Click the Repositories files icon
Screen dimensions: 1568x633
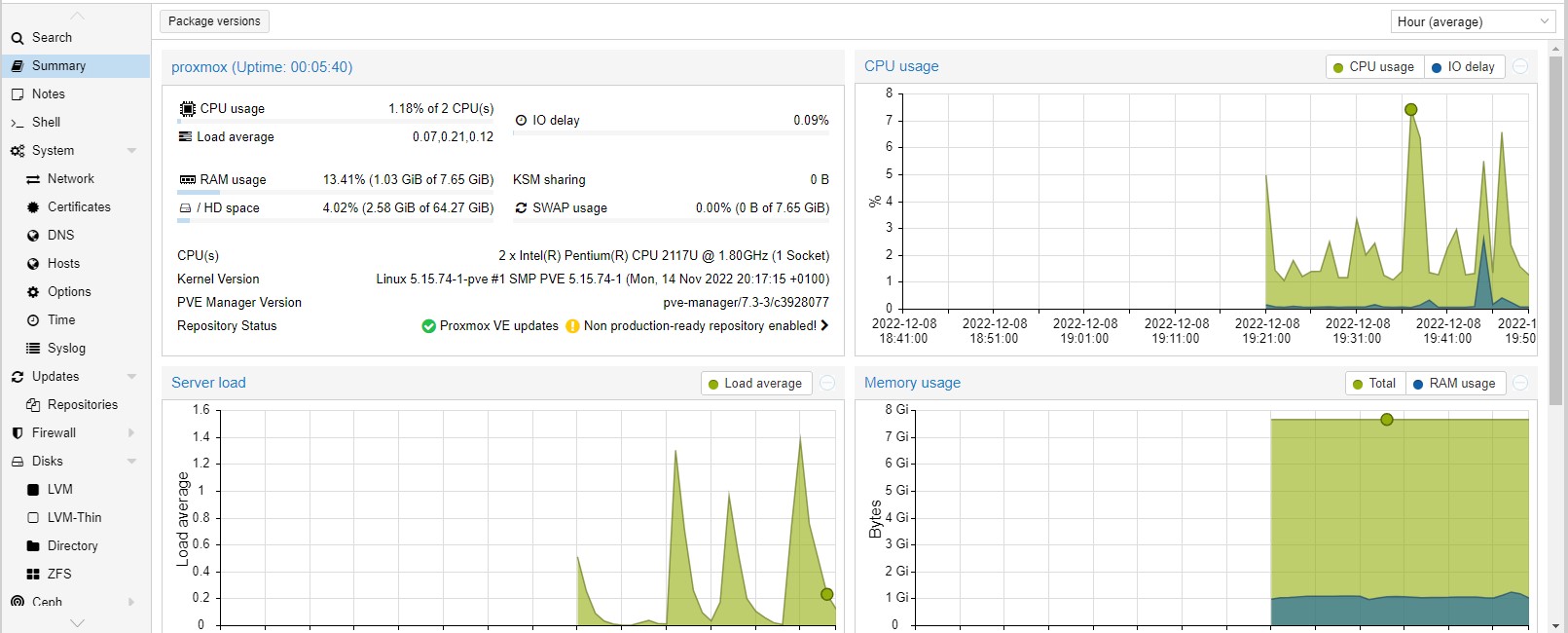pos(33,405)
